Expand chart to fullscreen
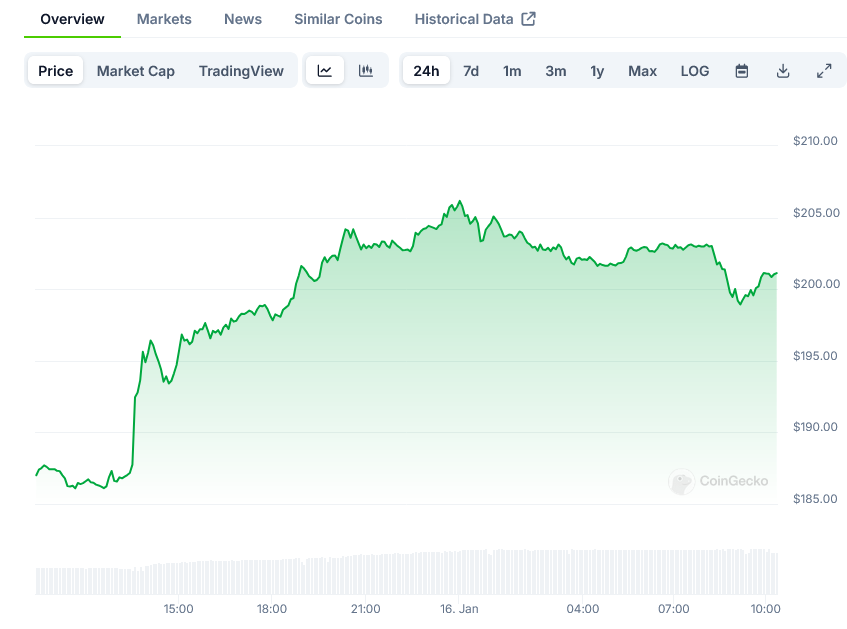This screenshot has width=847, height=629. click(824, 71)
